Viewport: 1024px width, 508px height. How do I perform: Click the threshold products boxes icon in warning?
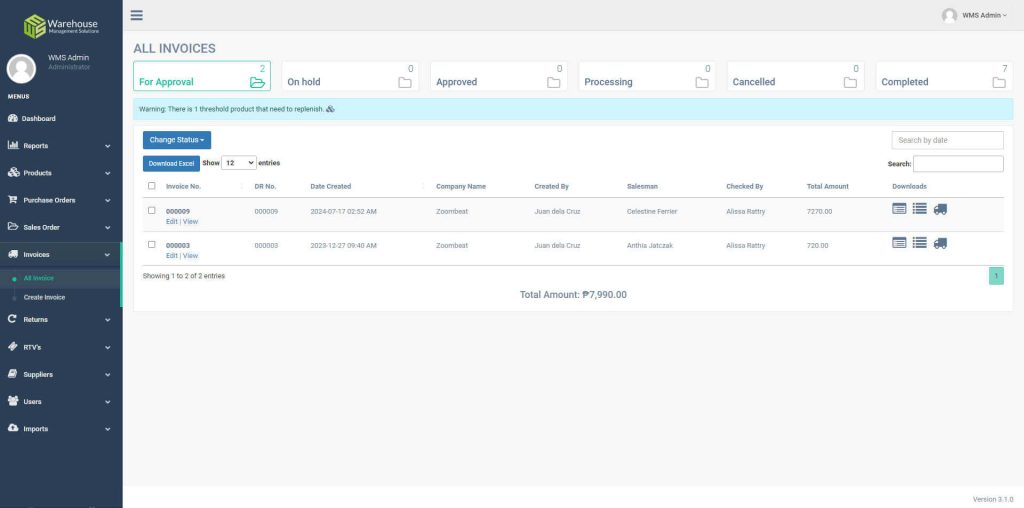click(x=331, y=109)
